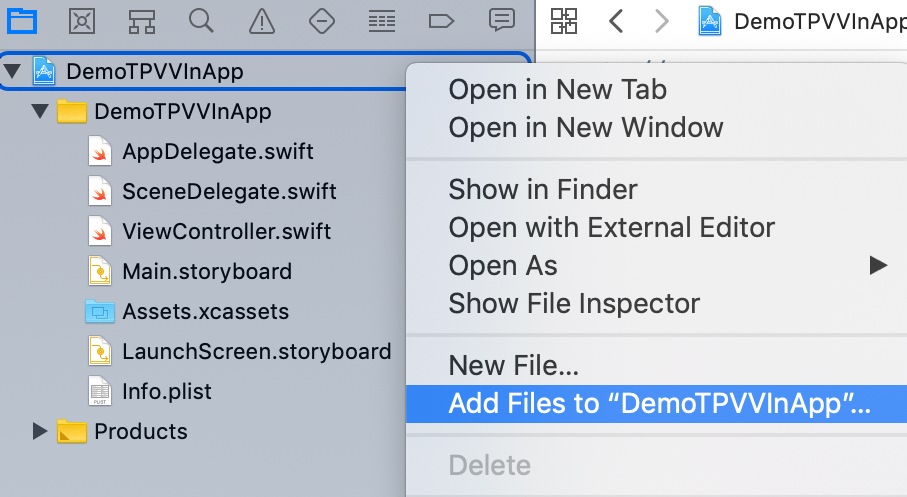Viewport: 907px width, 497px height.
Task: Open the Debug navigator icon
Action: point(381,19)
